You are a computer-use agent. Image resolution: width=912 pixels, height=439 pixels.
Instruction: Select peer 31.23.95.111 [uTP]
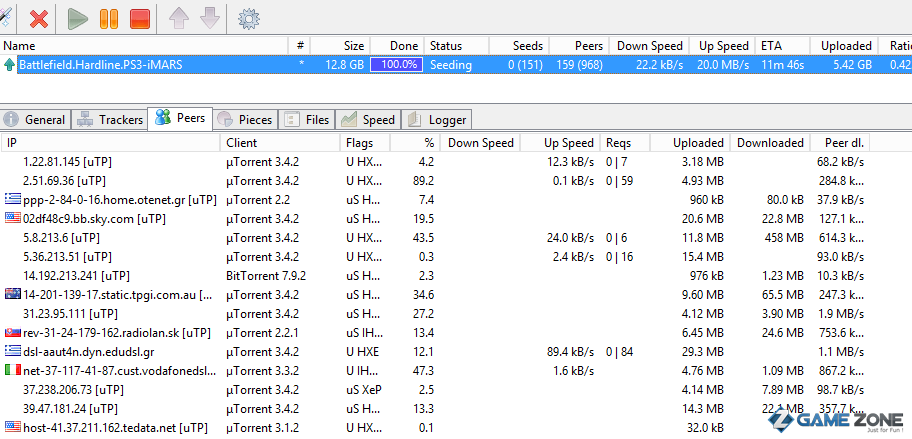70,314
